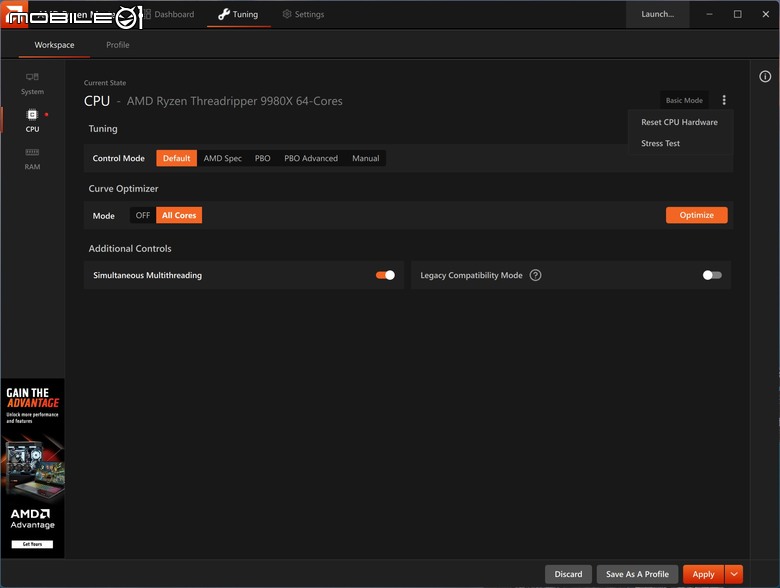
Task: Open the Settings tab
Action: tap(303, 14)
